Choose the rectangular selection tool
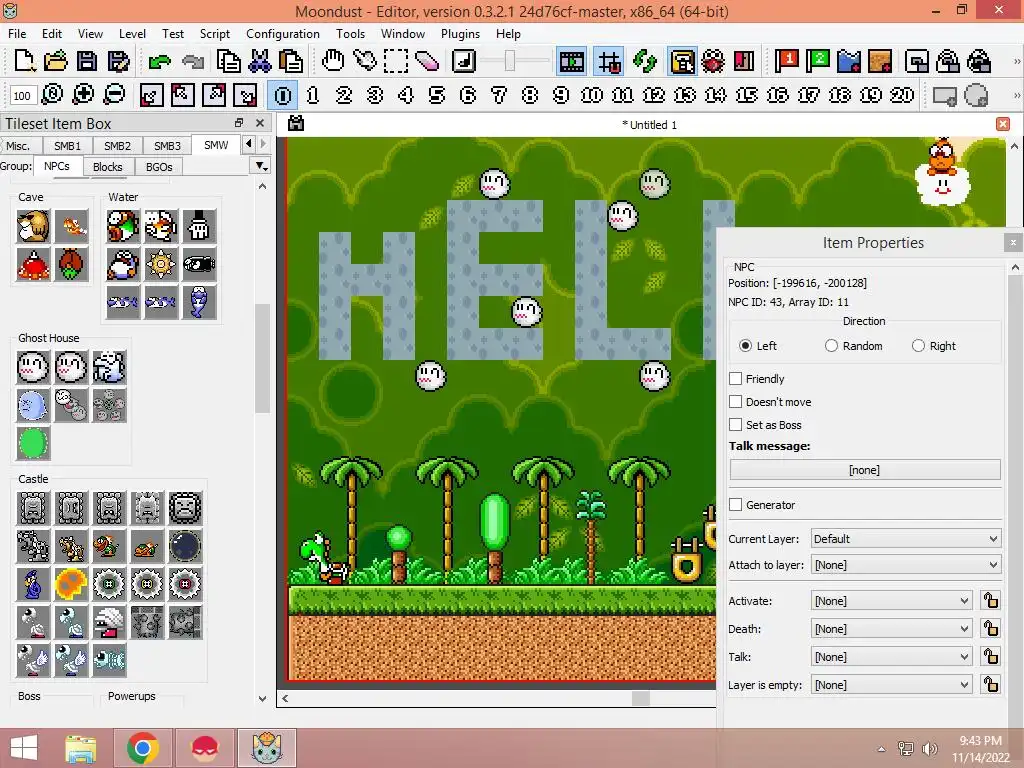This screenshot has width=1024, height=768. [396, 61]
